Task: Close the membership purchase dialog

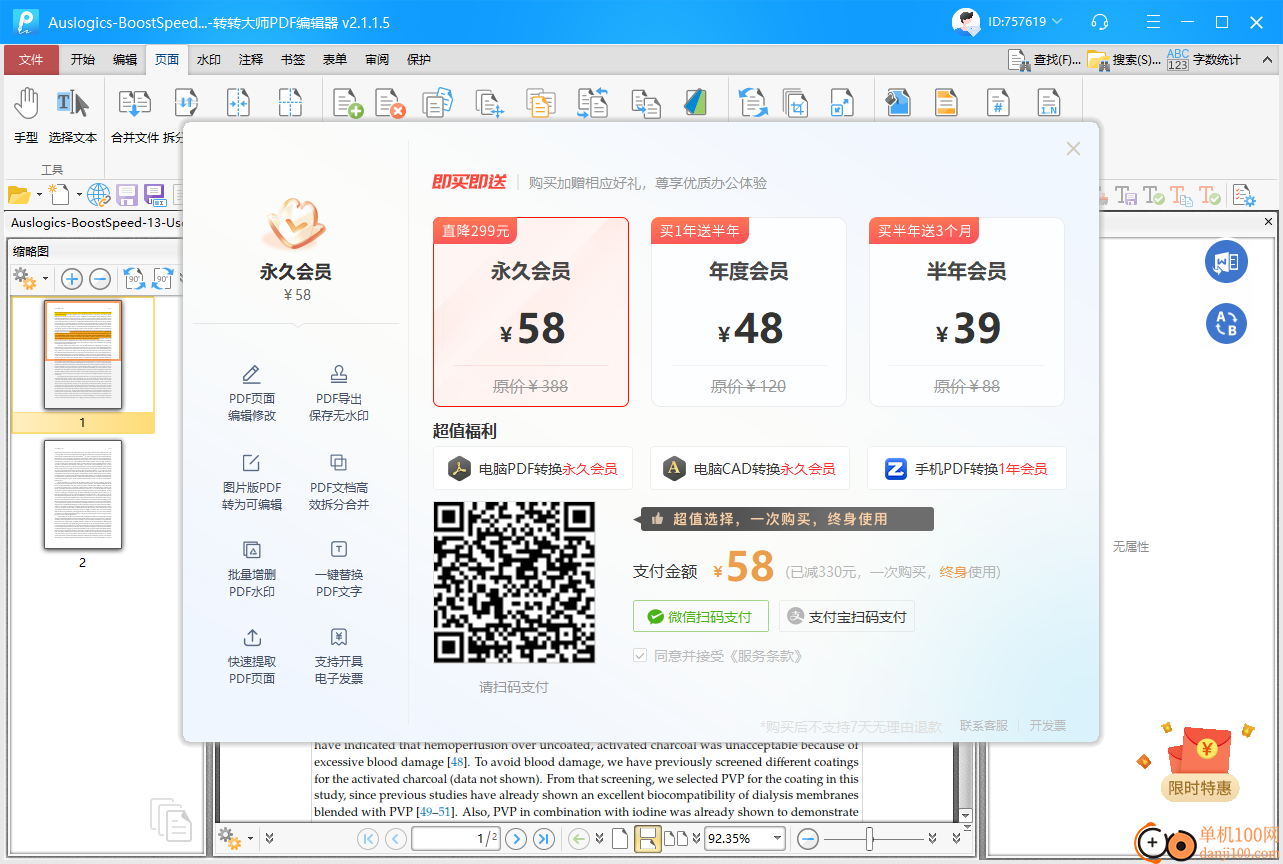Action: tap(1073, 149)
